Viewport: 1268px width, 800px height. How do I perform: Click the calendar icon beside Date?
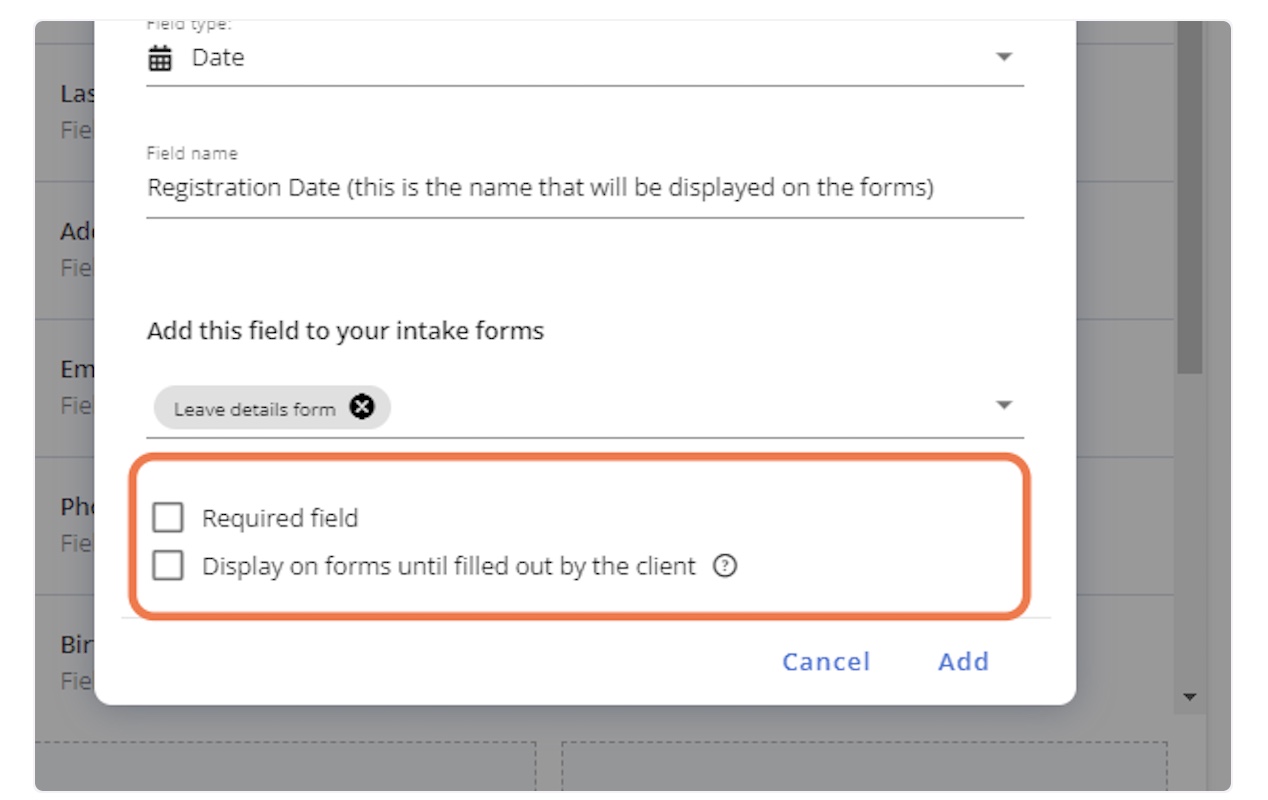(160, 58)
